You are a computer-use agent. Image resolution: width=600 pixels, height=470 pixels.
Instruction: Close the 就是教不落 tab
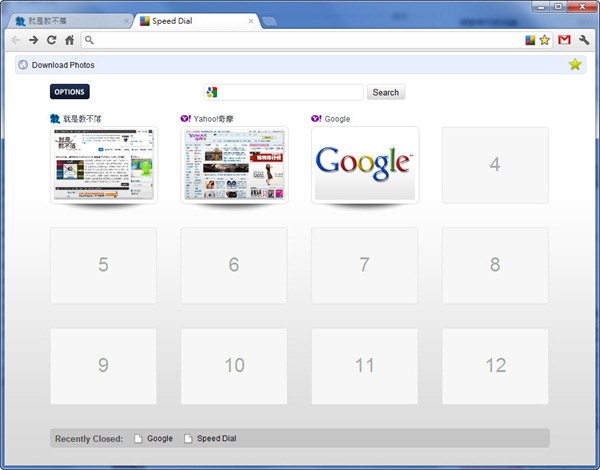point(127,21)
